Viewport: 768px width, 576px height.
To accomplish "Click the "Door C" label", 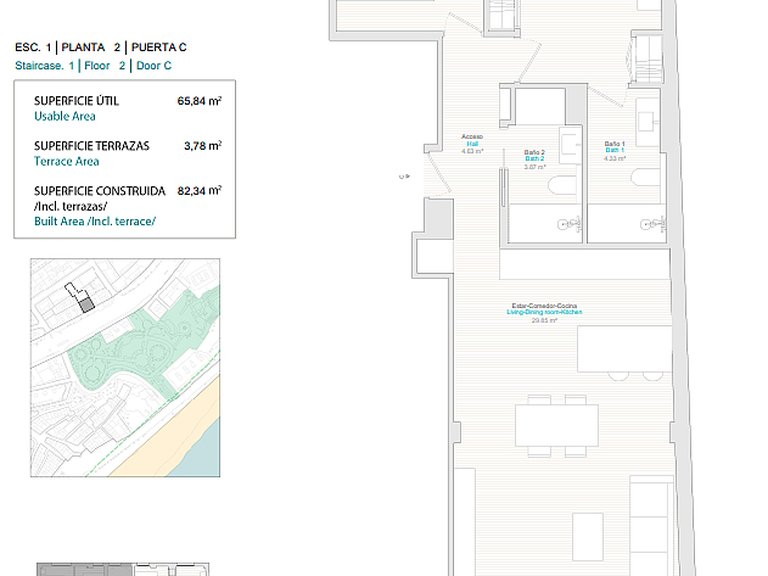I will pyautogui.click(x=154, y=66).
